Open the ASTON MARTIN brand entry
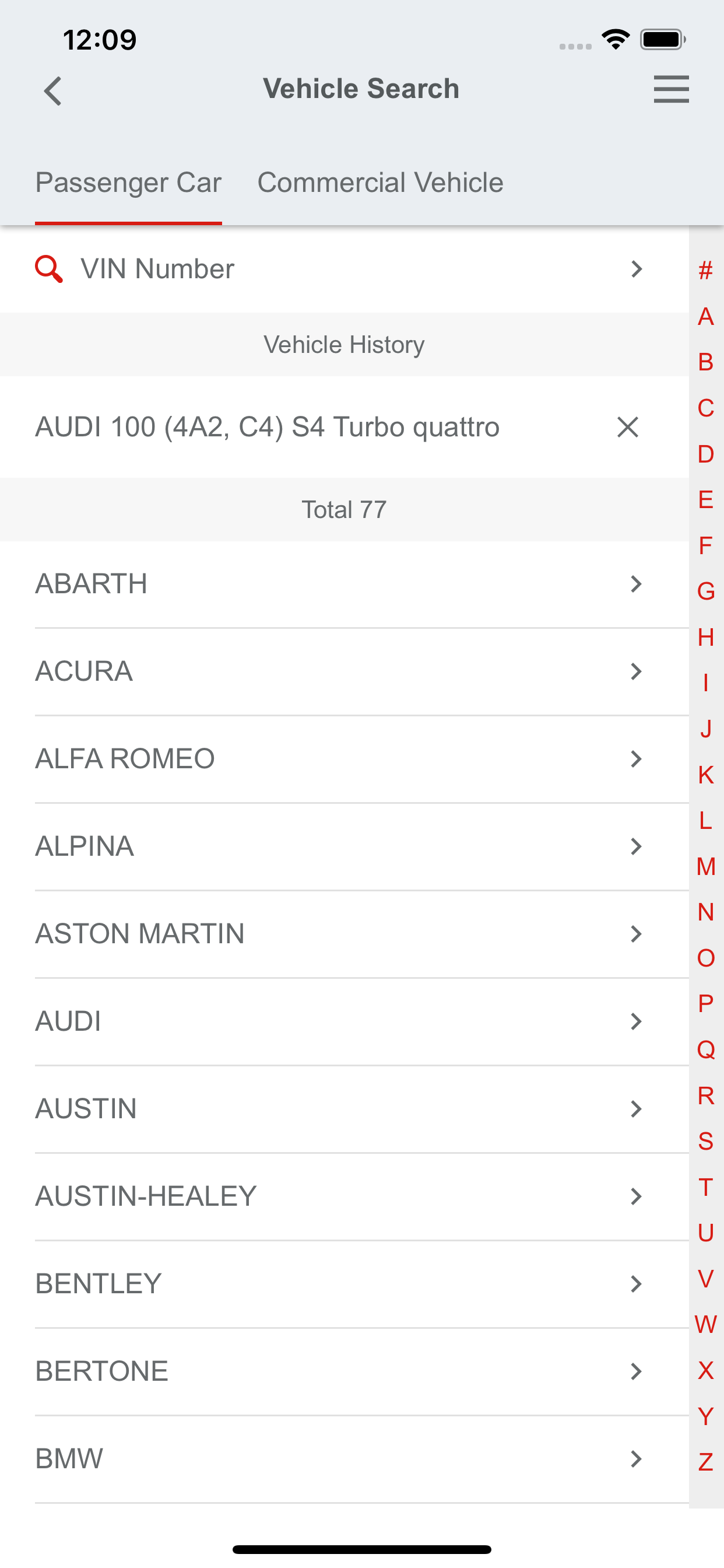This screenshot has width=724, height=1568. (x=345, y=934)
